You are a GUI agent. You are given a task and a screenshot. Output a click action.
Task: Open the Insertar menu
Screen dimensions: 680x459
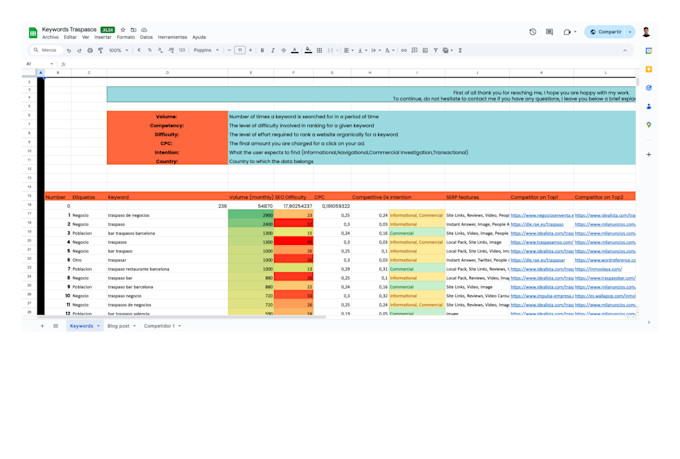coord(103,37)
